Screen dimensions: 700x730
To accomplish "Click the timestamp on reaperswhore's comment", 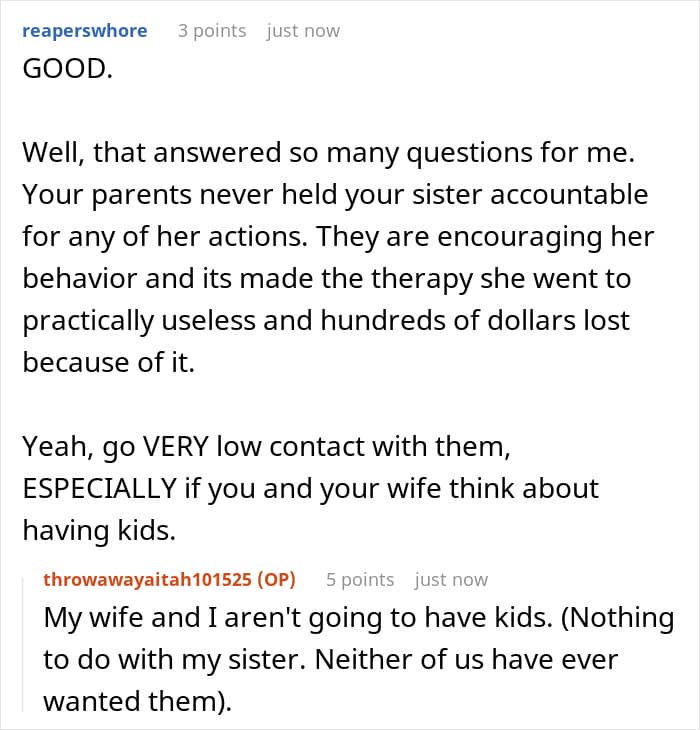I will 303,31.
